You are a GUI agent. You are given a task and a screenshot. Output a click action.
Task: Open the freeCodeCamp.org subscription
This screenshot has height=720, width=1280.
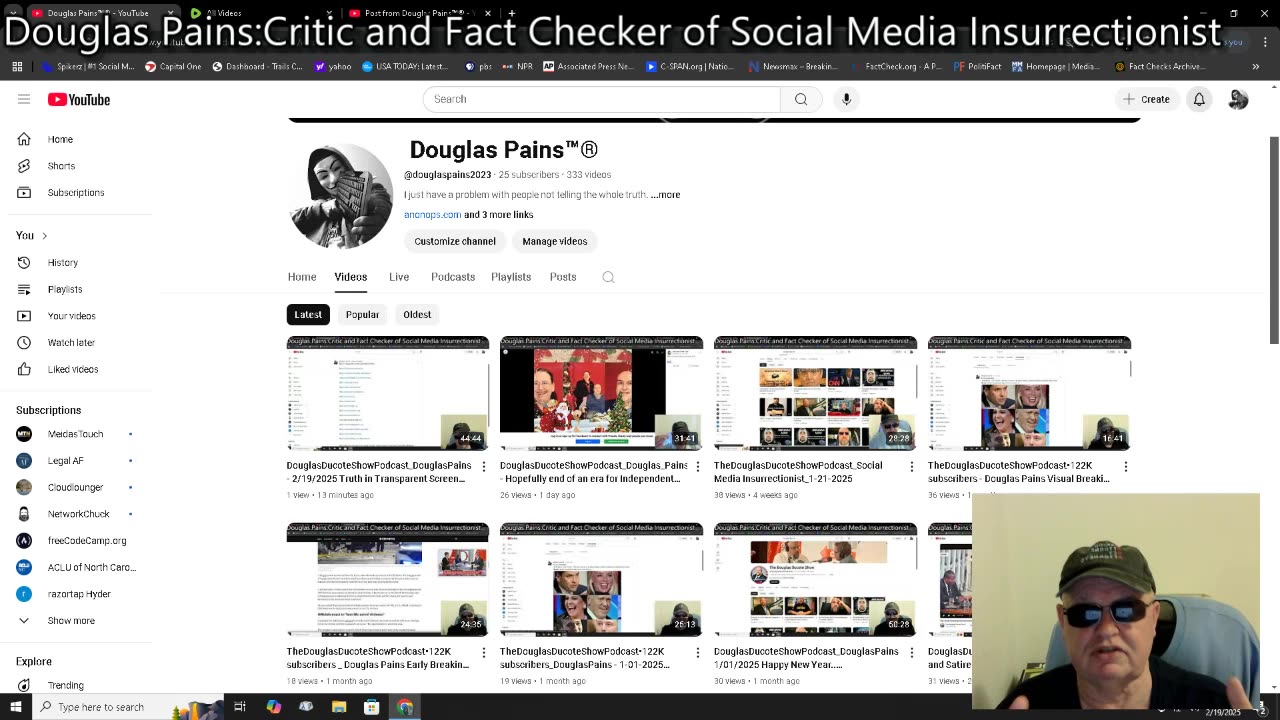(x=78, y=540)
